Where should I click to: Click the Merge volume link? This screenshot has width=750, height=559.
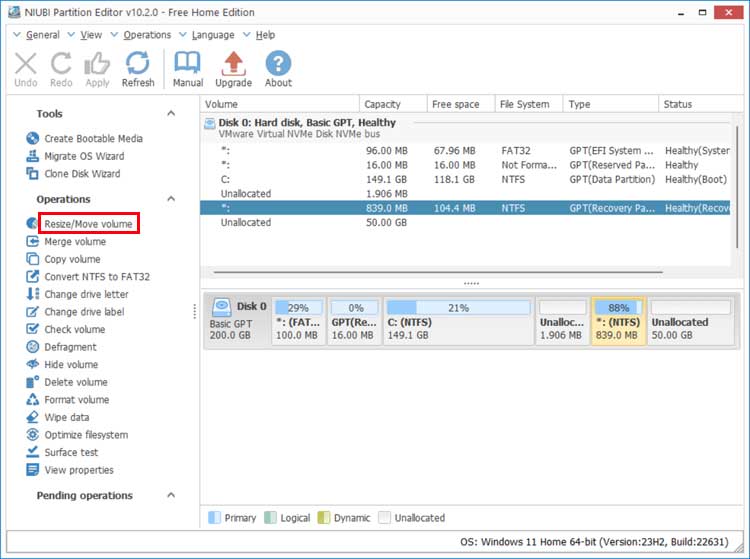(x=75, y=241)
